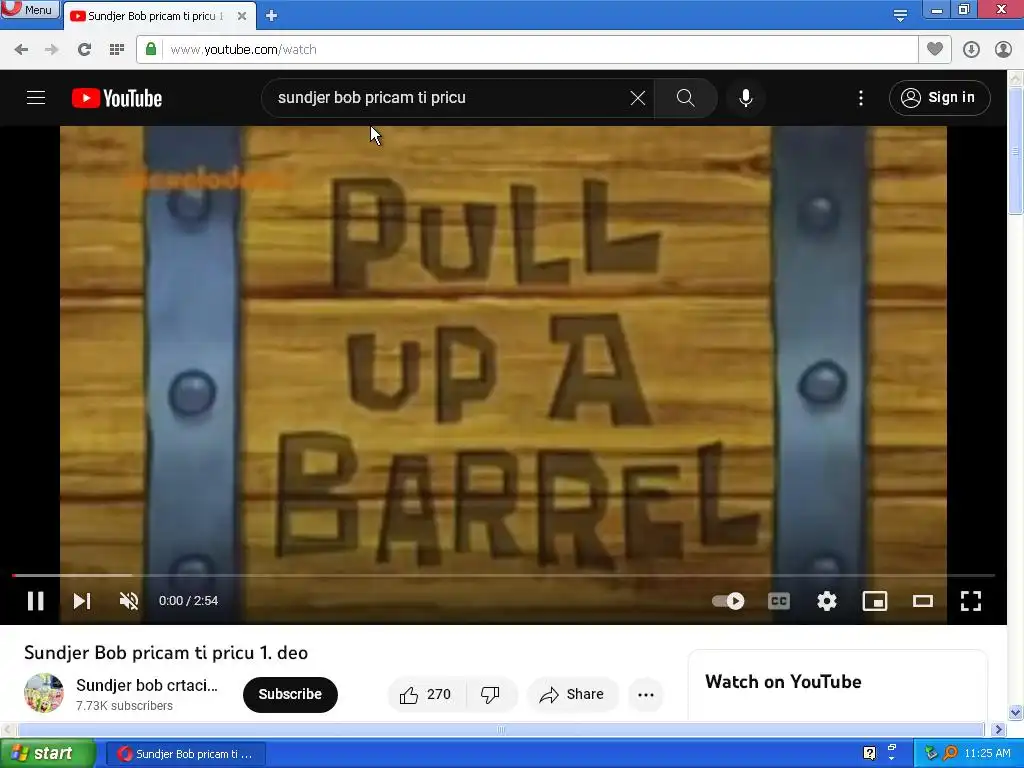Subscribe to the channel
Viewport: 1024px width, 768px height.
290,694
